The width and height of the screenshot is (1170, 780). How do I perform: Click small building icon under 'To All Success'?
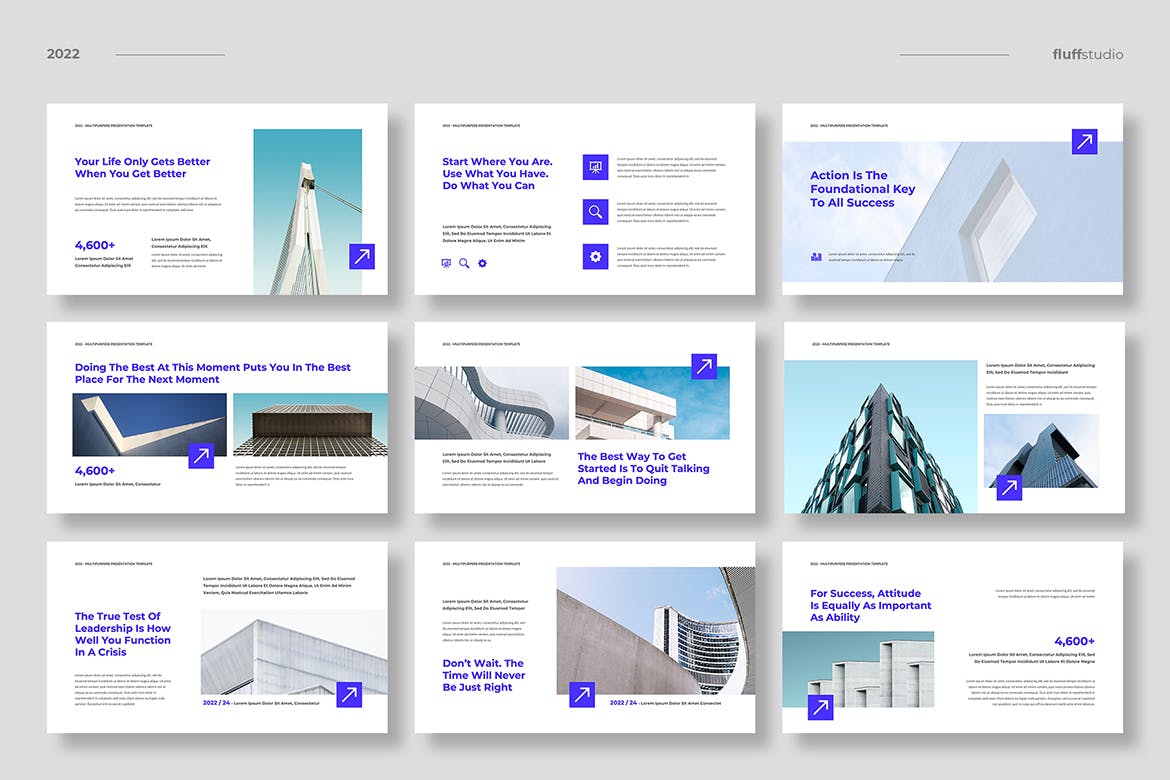pos(816,257)
